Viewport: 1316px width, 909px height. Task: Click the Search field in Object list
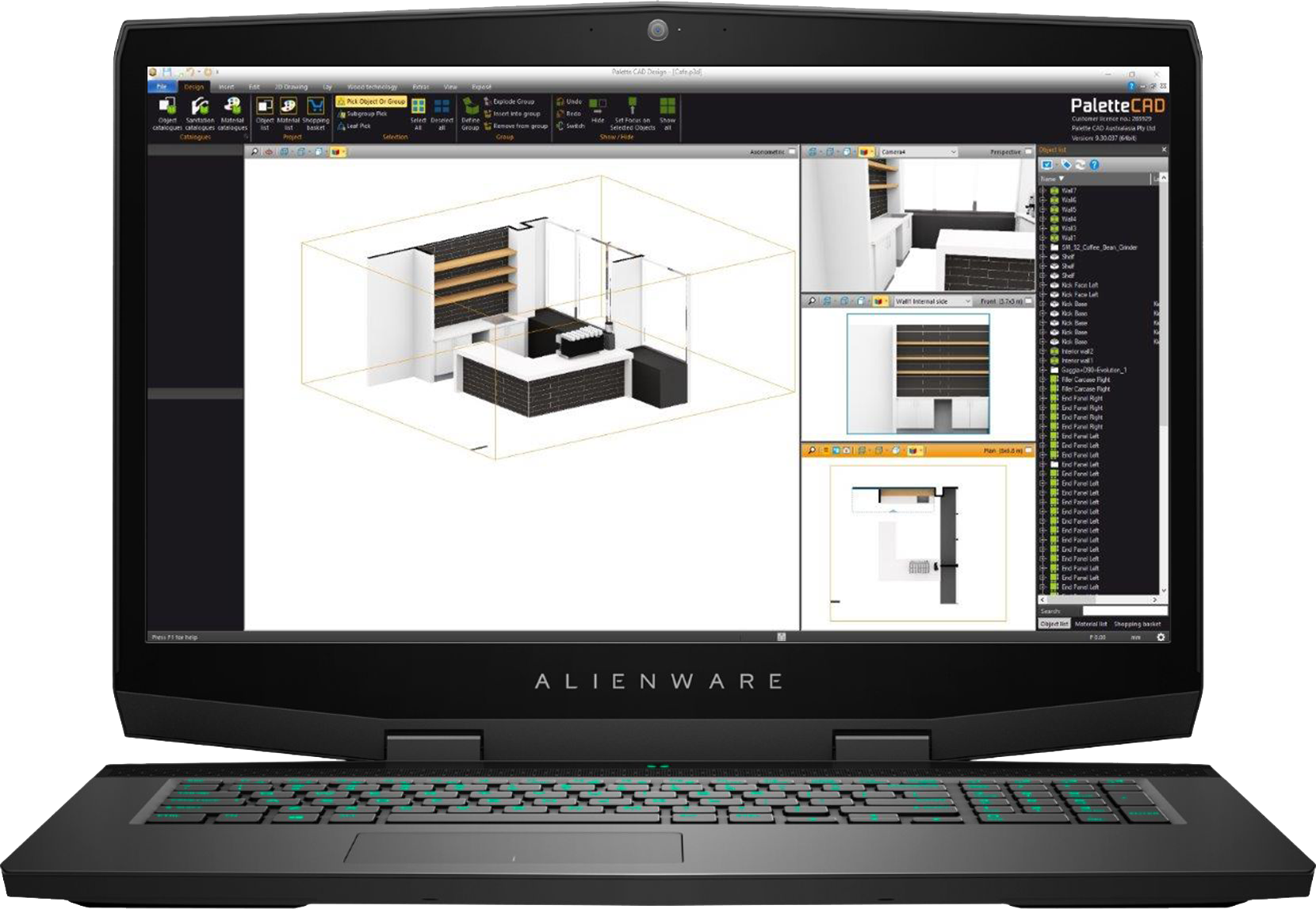(x=1124, y=611)
